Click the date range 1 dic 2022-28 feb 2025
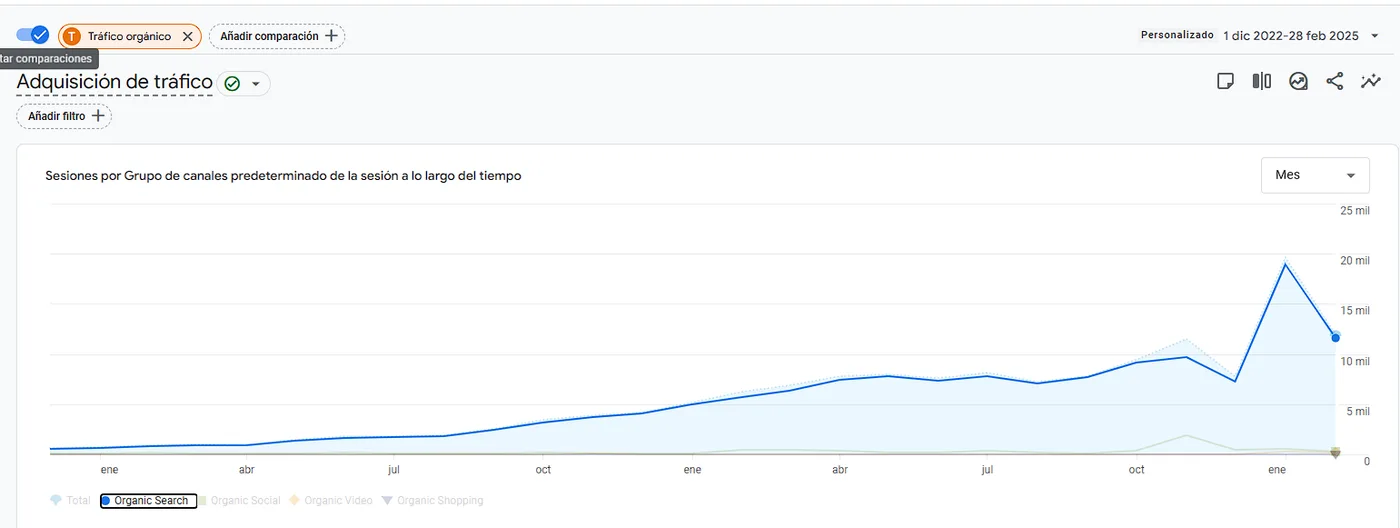Image resolution: width=1400 pixels, height=528 pixels. [1290, 36]
